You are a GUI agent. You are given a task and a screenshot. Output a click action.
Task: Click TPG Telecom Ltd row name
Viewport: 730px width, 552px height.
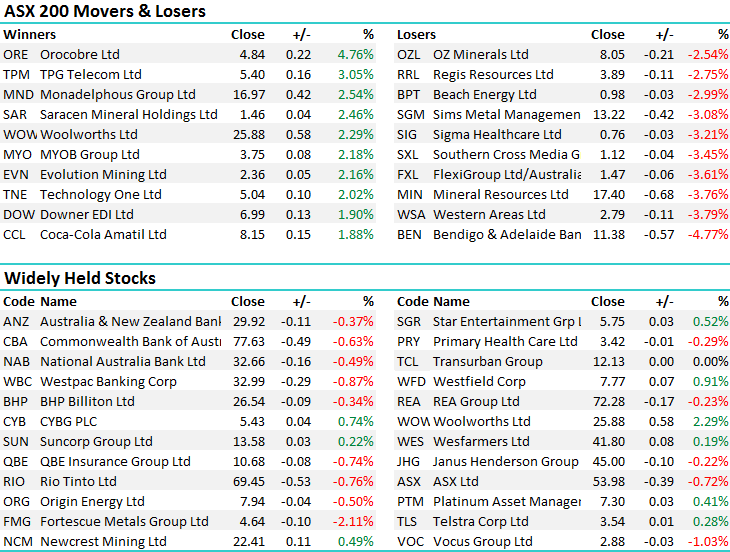tap(90, 75)
